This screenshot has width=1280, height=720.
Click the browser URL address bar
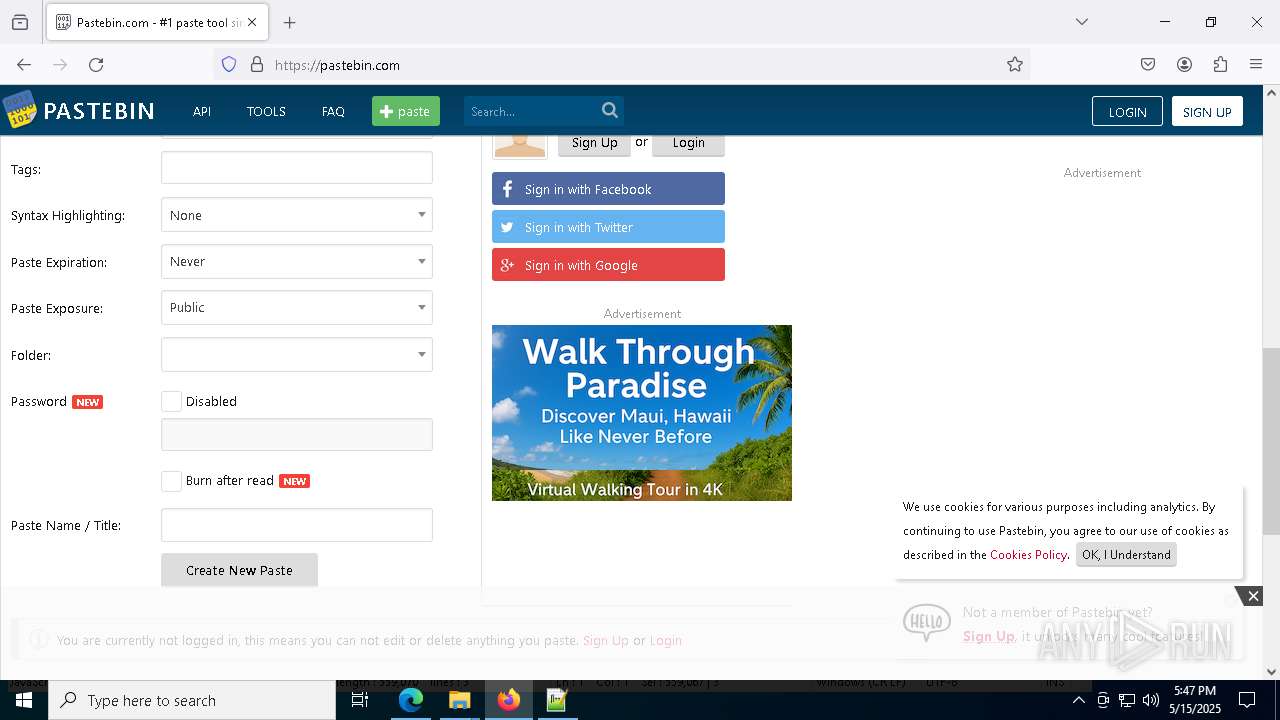[620, 64]
